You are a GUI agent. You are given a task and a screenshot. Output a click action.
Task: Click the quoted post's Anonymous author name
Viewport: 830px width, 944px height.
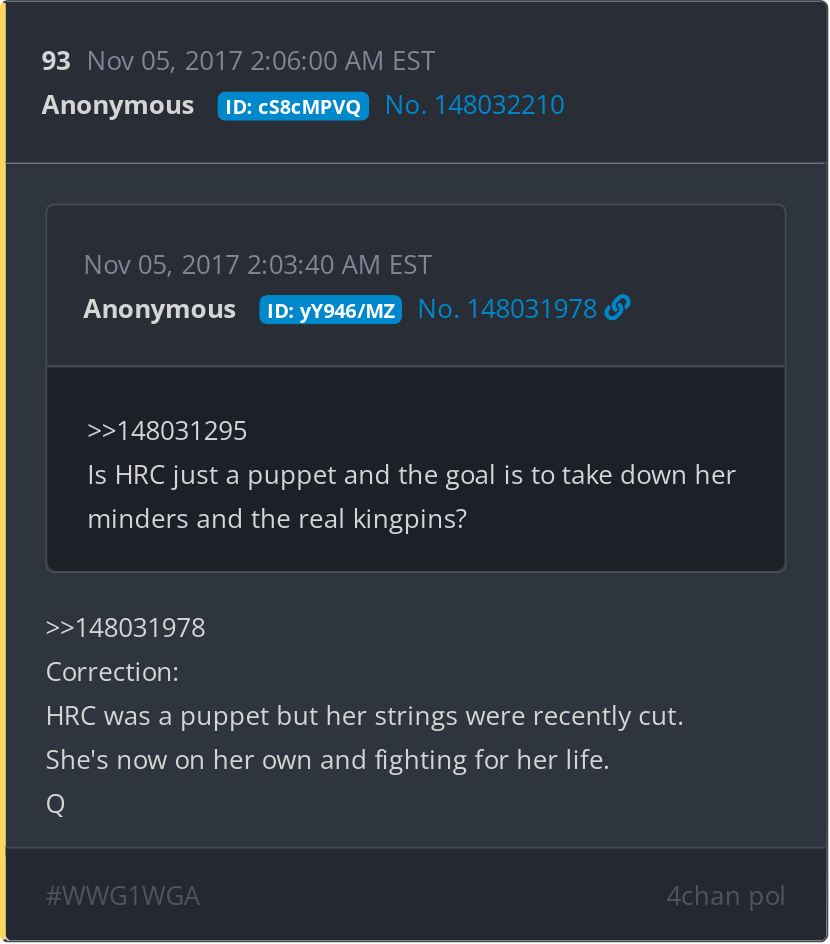pyautogui.click(x=159, y=309)
